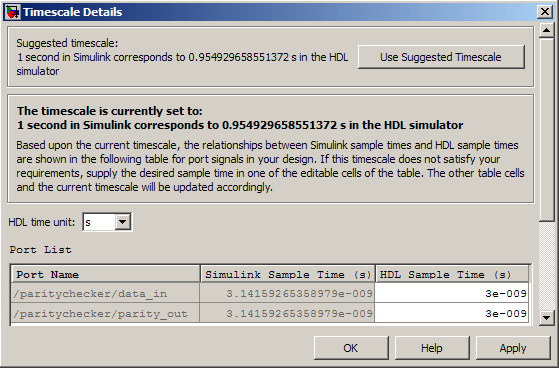The width and height of the screenshot is (559, 368).
Task: Click the Simulink Sample Time column header
Action: pos(288,274)
